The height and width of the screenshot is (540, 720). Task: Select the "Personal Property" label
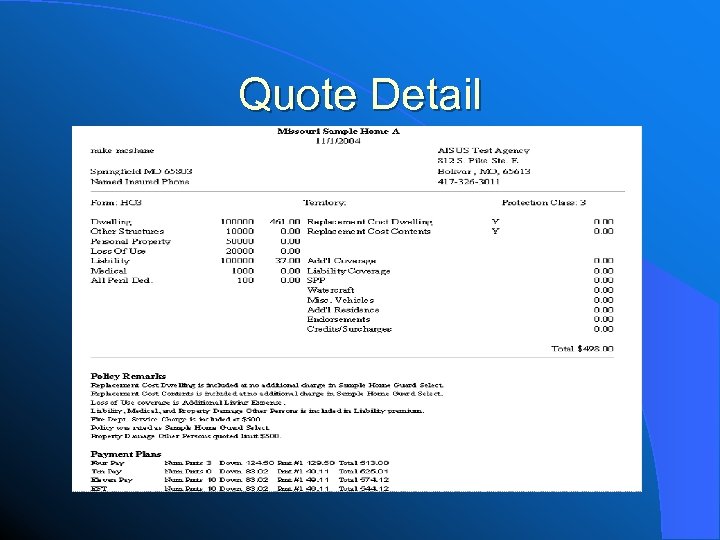(130, 242)
